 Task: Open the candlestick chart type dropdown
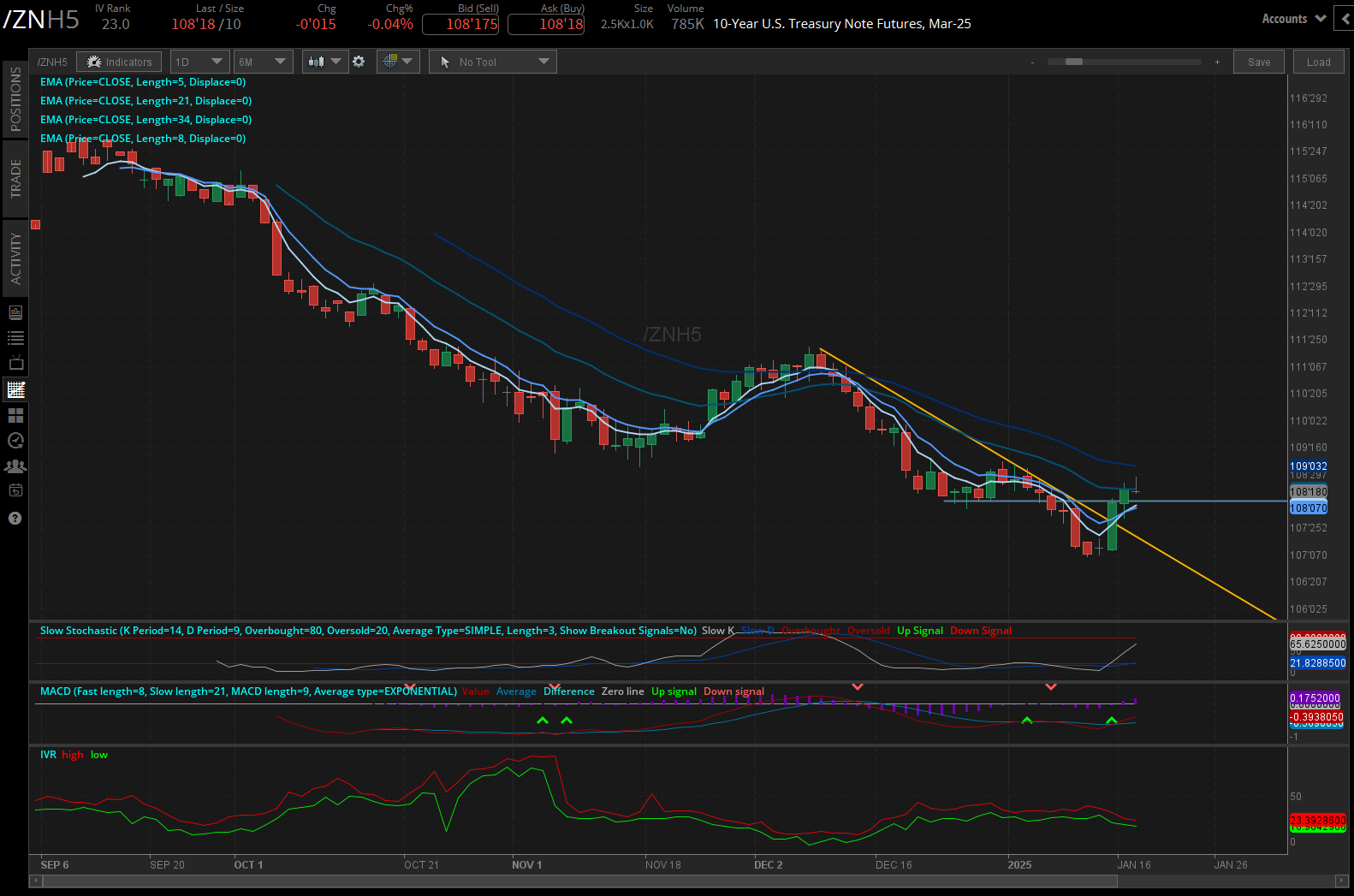[x=325, y=62]
